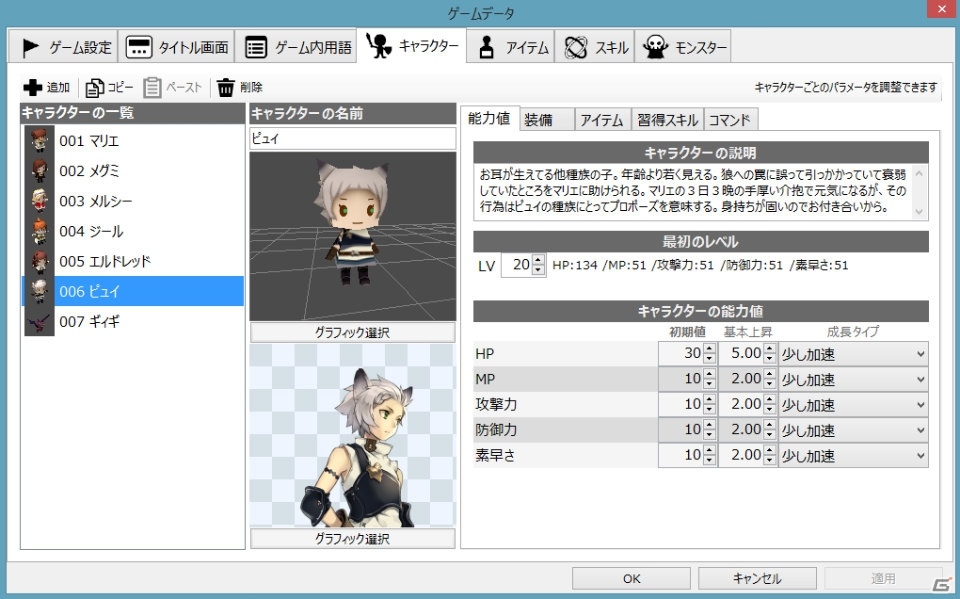Click the 防御力 initial value stepper arrows
This screenshot has height=599, width=960.
point(710,430)
